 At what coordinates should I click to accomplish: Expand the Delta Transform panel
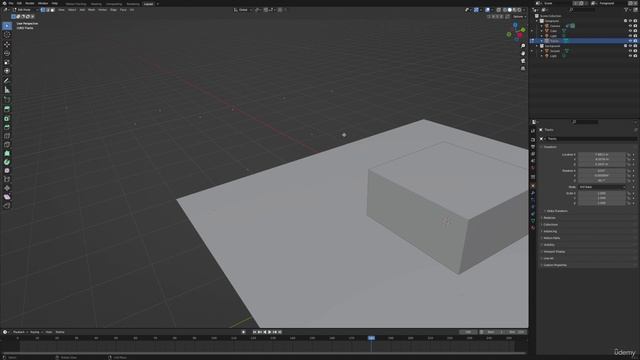coord(557,211)
